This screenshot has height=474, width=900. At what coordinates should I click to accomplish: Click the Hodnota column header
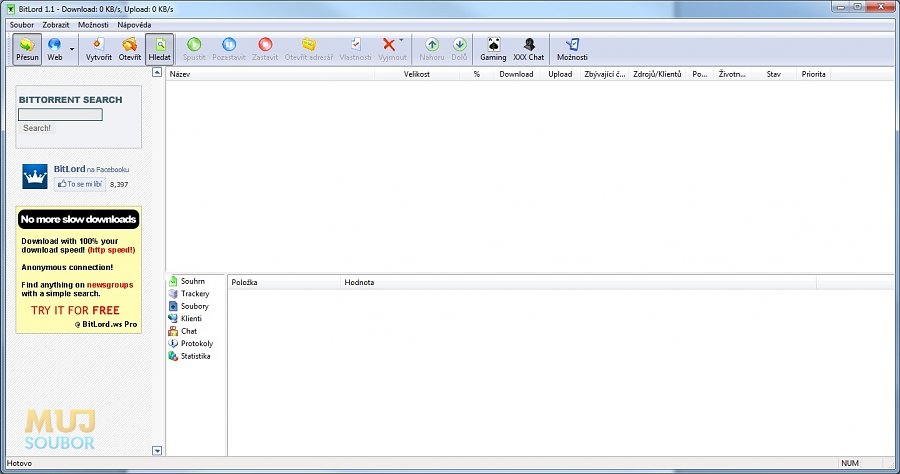click(579, 282)
